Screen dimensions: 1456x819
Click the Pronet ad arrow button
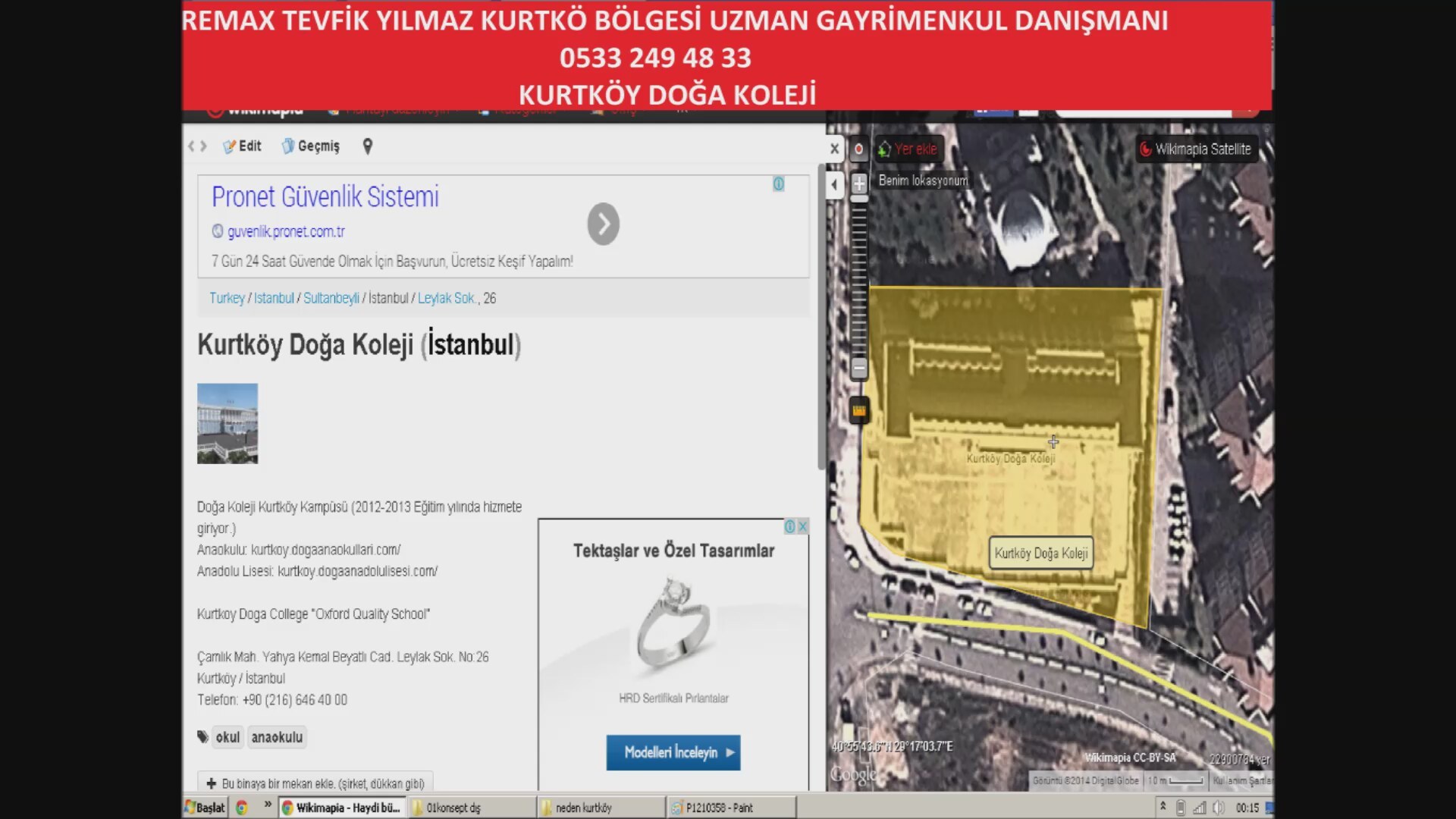pos(603,224)
